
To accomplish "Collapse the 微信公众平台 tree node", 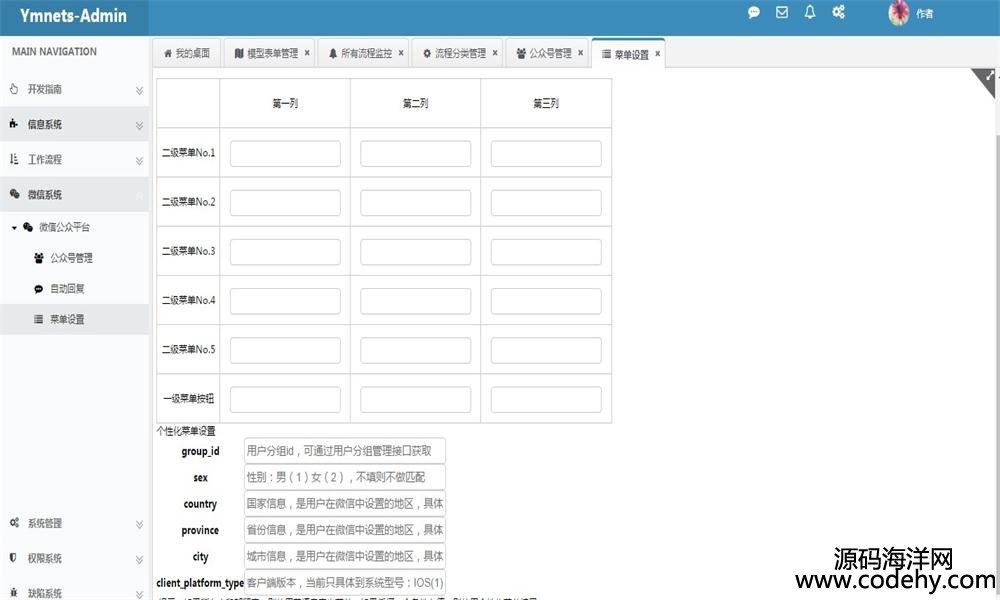I will pos(15,228).
